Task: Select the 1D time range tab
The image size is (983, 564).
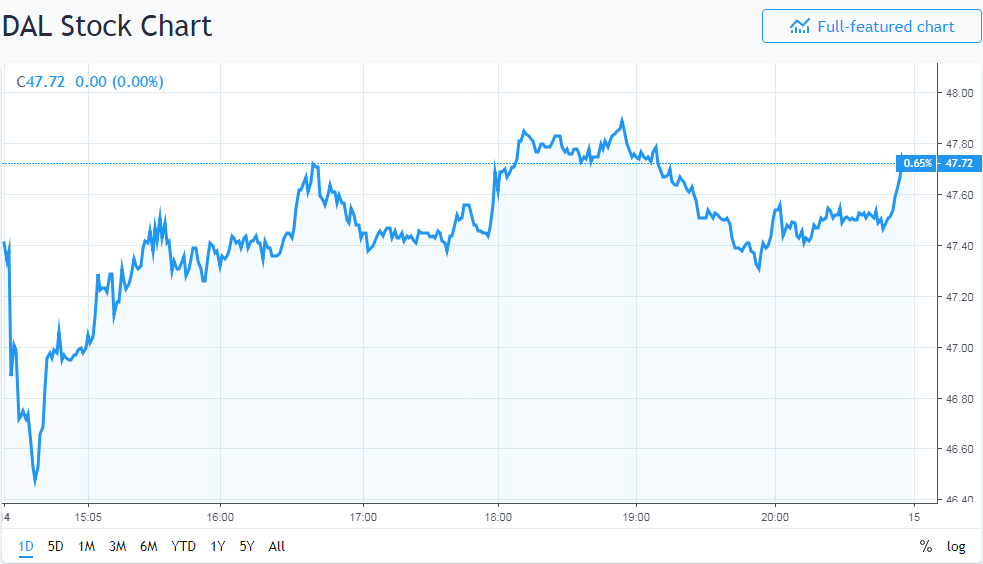Action: pyautogui.click(x=26, y=546)
